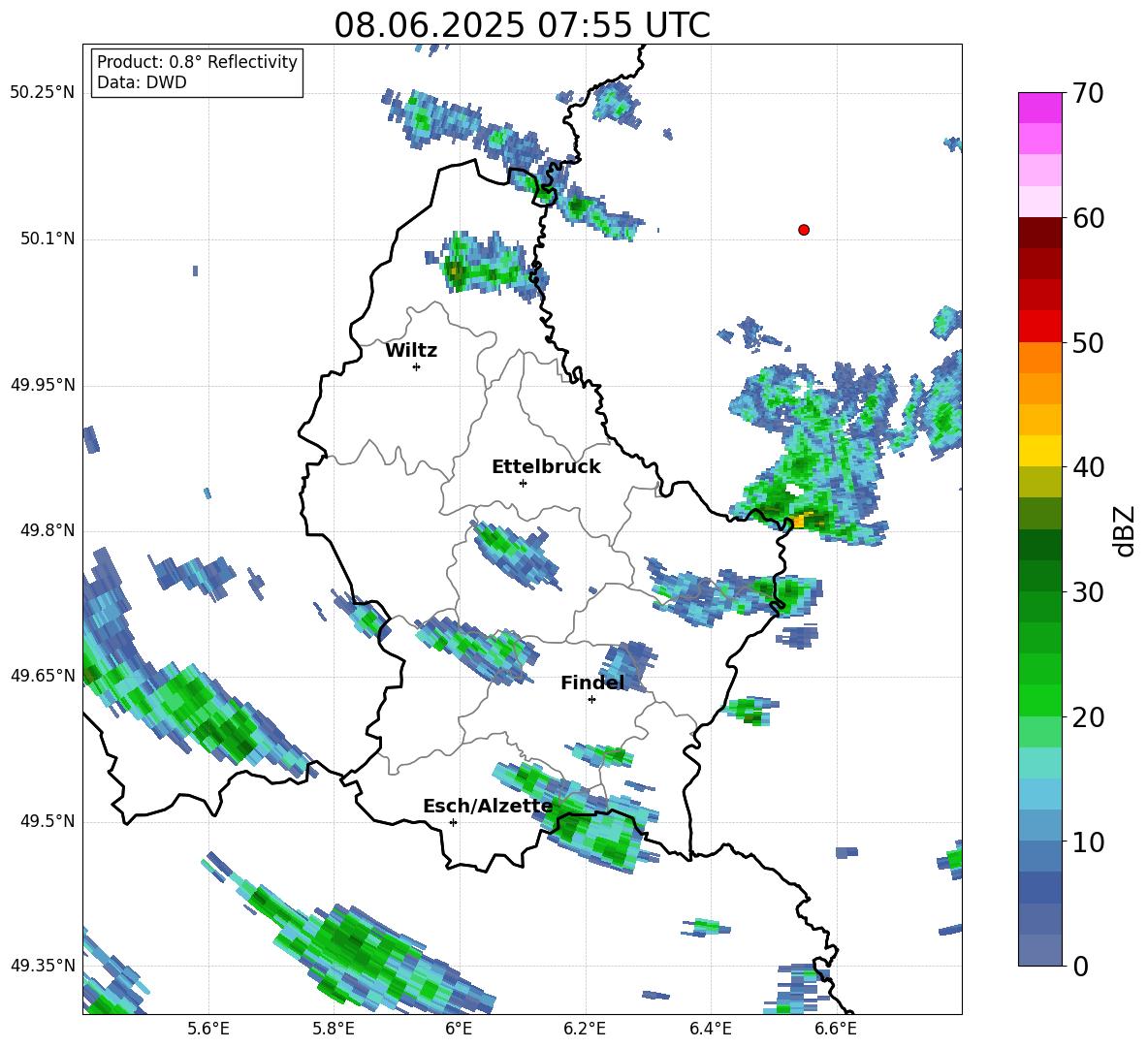Click the 30 tick label on colorbar
Image resolution: width=1148 pixels, height=1048 pixels.
click(x=1088, y=592)
